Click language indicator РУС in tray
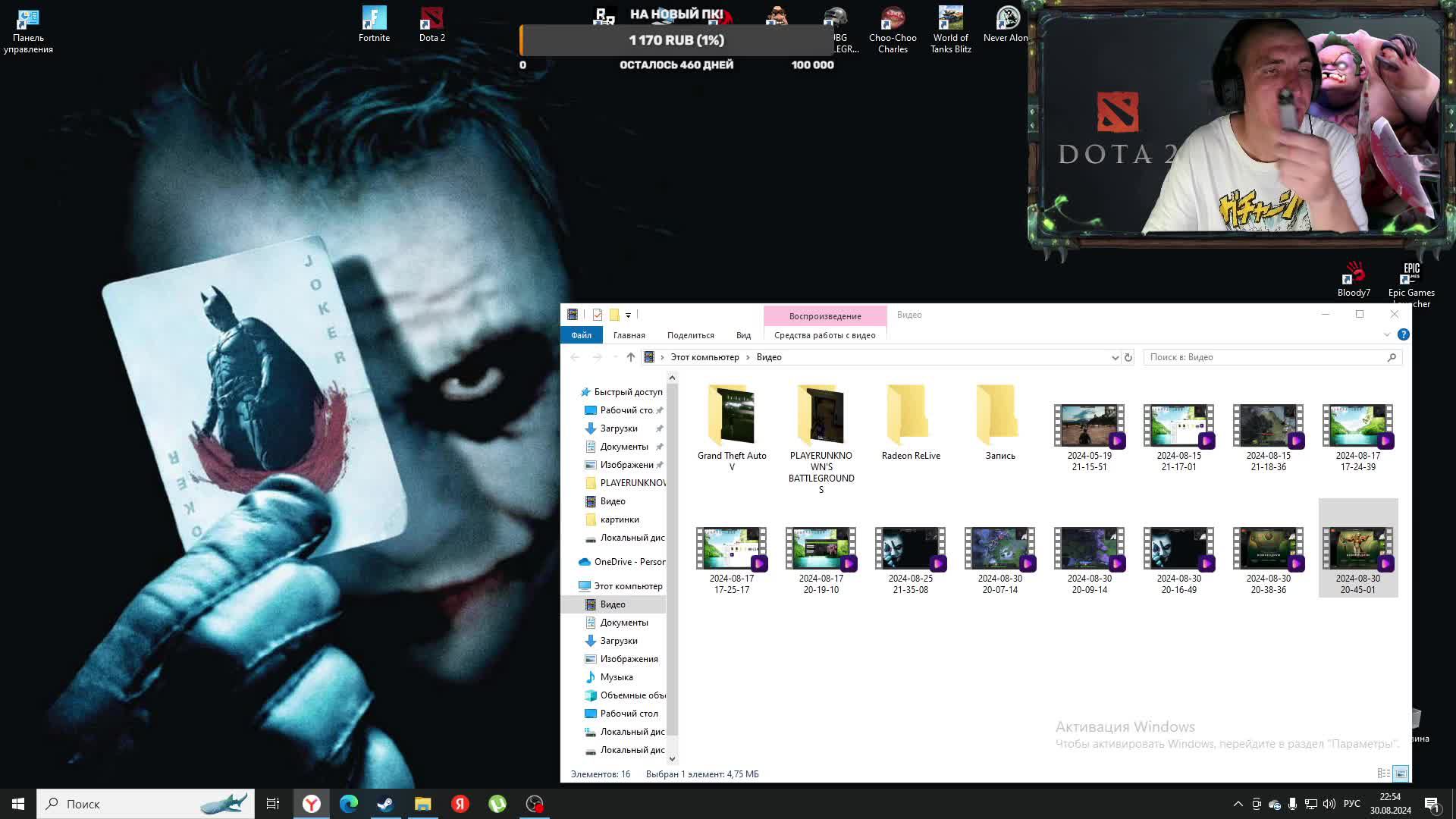 [x=1352, y=804]
